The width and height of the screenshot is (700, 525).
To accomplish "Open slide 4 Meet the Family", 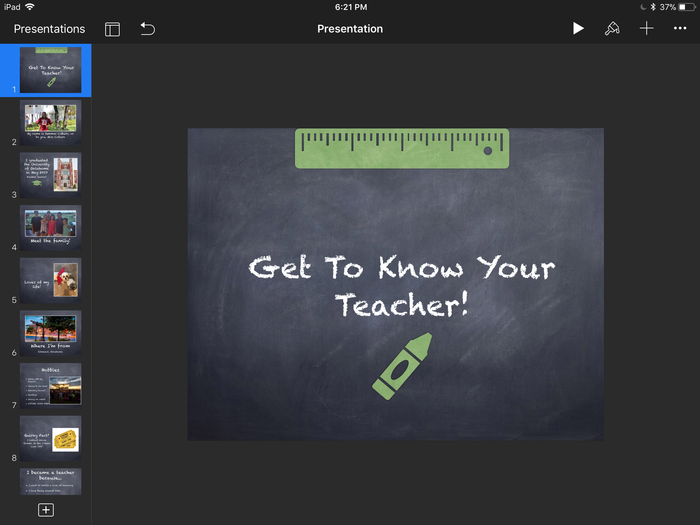I will (x=51, y=227).
